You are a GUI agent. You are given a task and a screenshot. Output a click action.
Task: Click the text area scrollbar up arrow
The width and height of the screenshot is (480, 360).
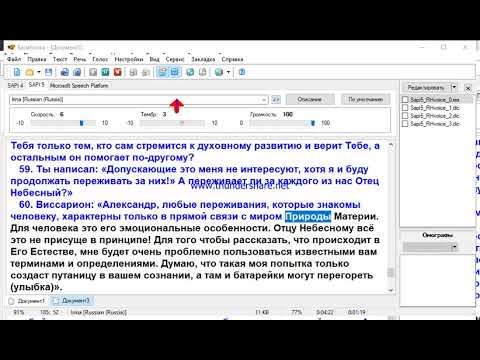point(391,145)
